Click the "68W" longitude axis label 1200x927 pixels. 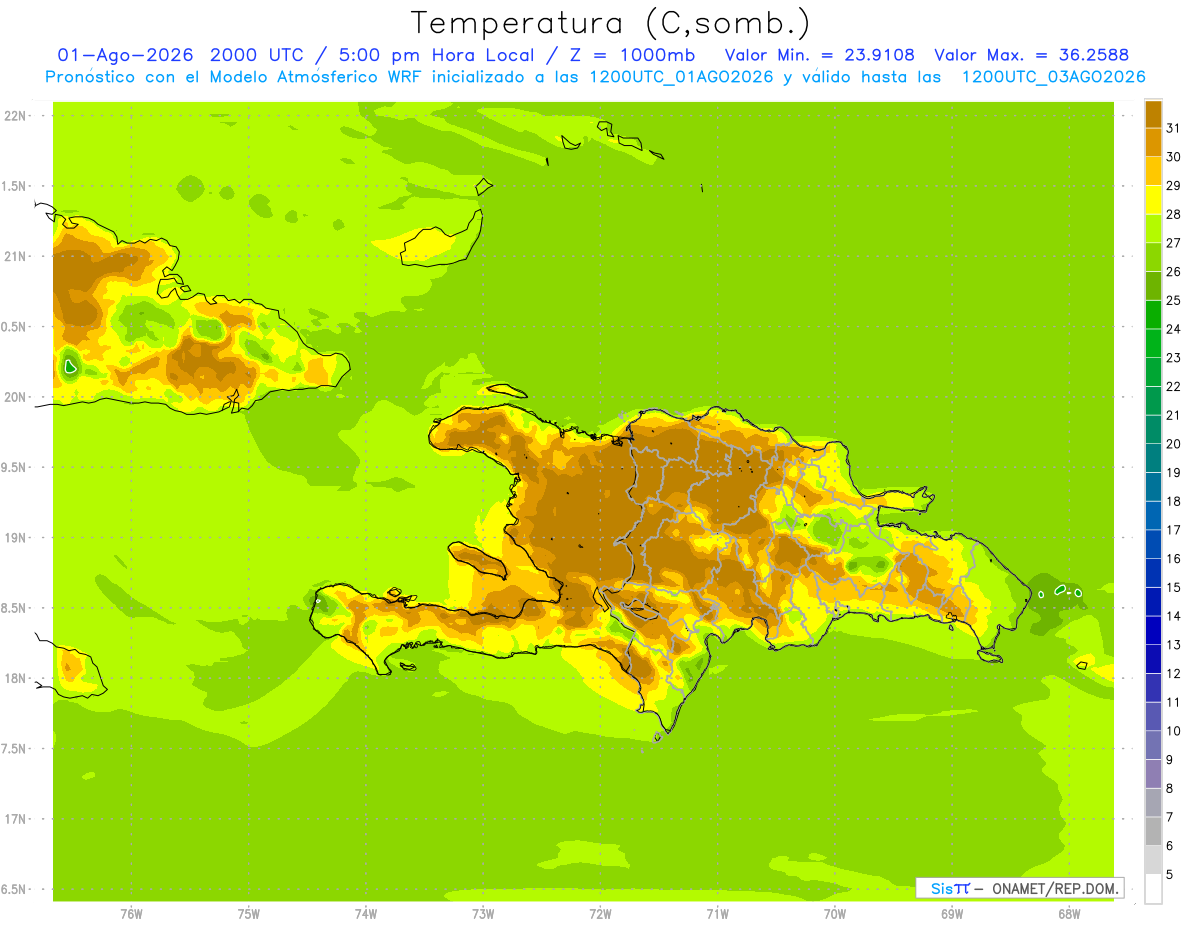(x=1069, y=913)
